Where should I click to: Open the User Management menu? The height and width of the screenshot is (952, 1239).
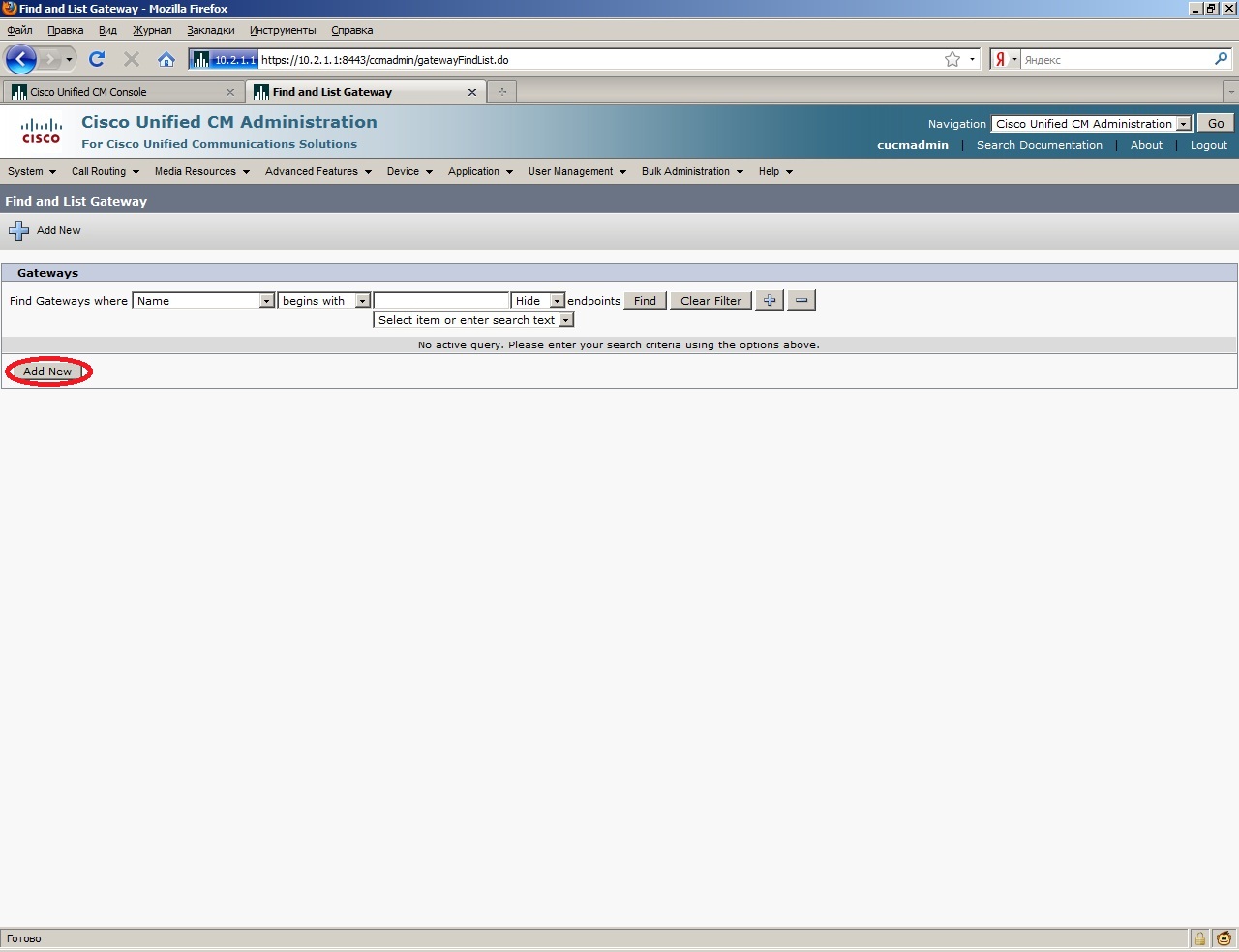(577, 171)
